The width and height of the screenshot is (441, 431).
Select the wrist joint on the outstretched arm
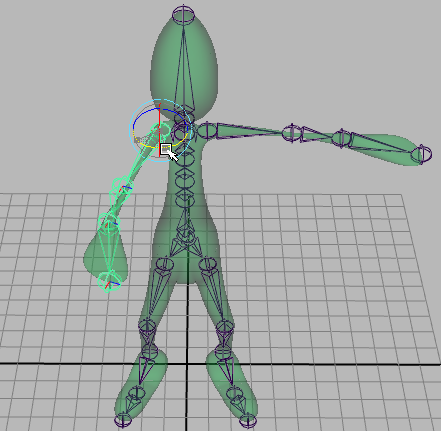341,138
